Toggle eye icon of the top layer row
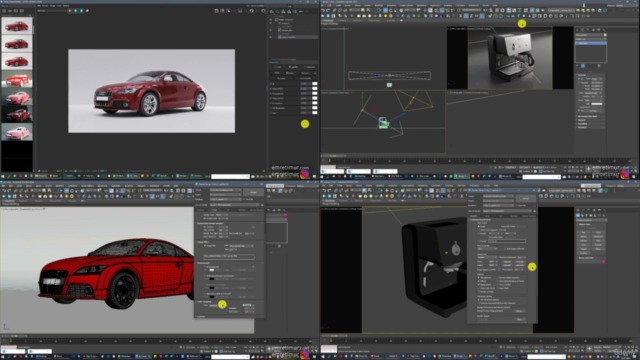Viewport: 640px width, 360px height. coord(271,20)
